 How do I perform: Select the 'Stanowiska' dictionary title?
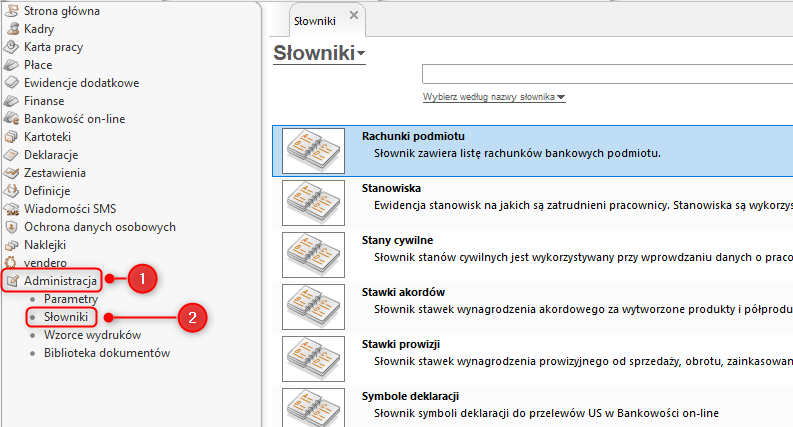click(391, 188)
